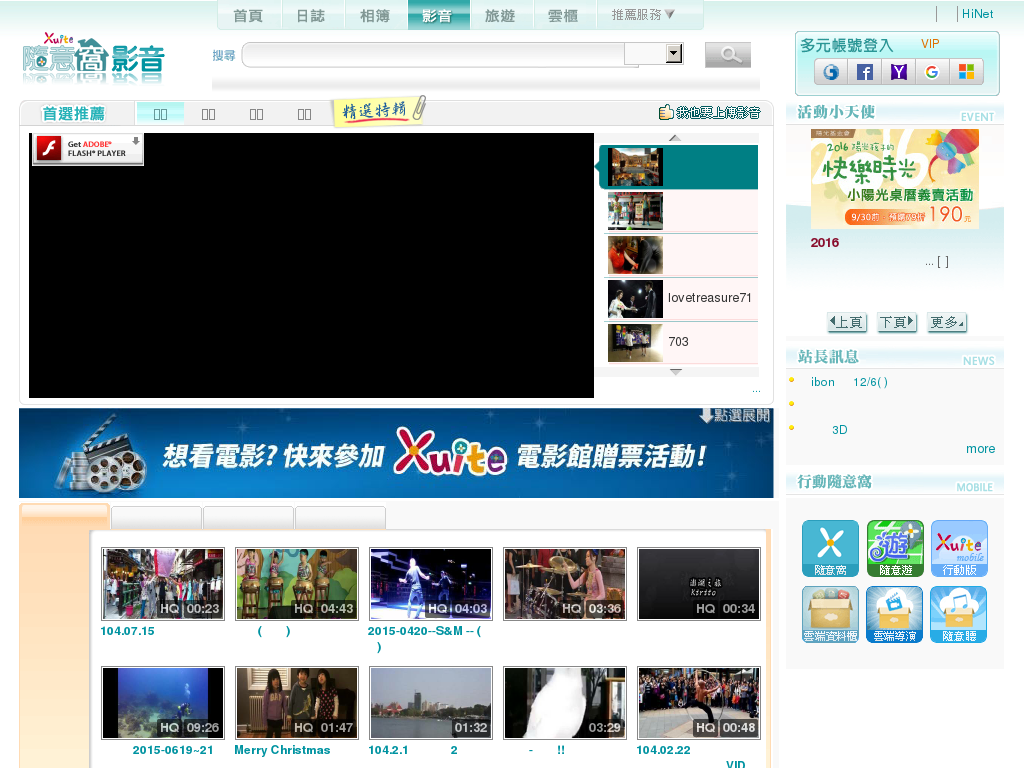Click the search magnifier icon
1024x768 pixels.
click(x=727, y=54)
